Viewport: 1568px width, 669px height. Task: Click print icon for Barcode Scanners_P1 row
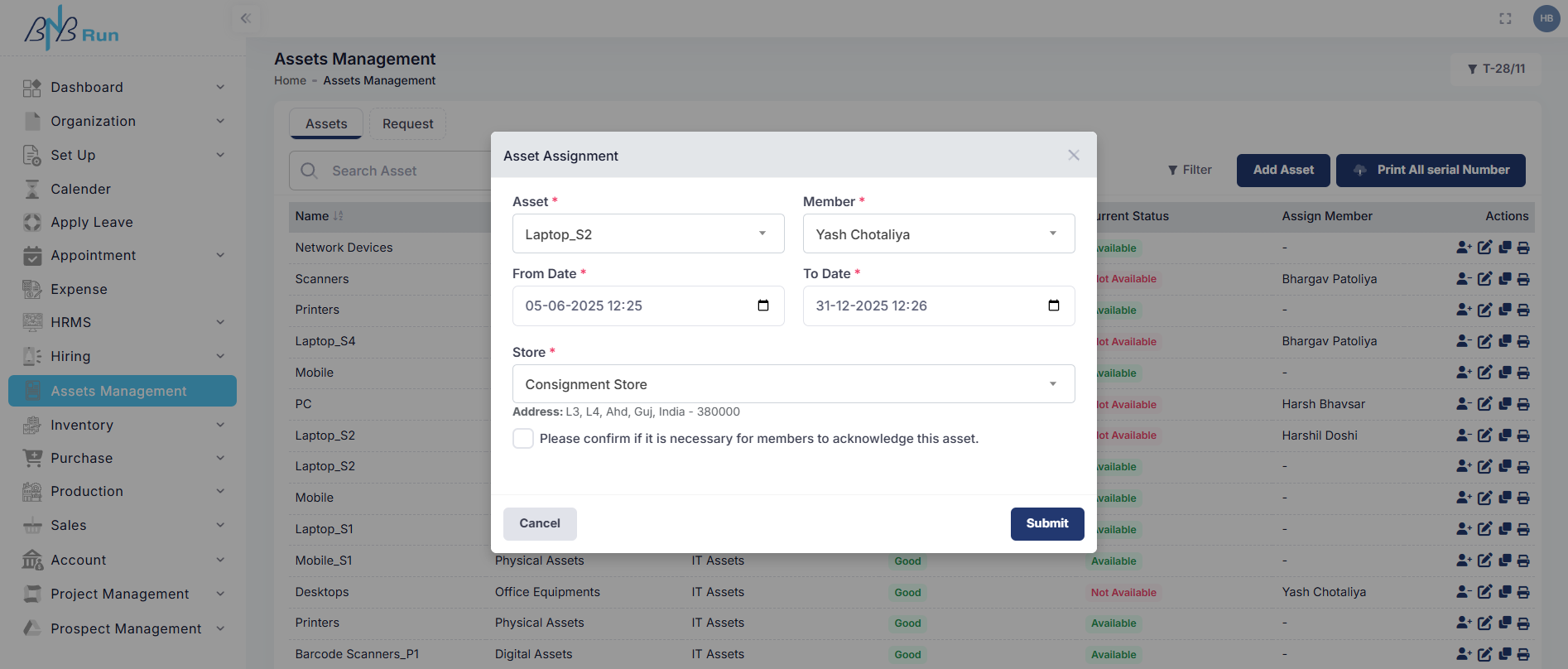[x=1523, y=654]
